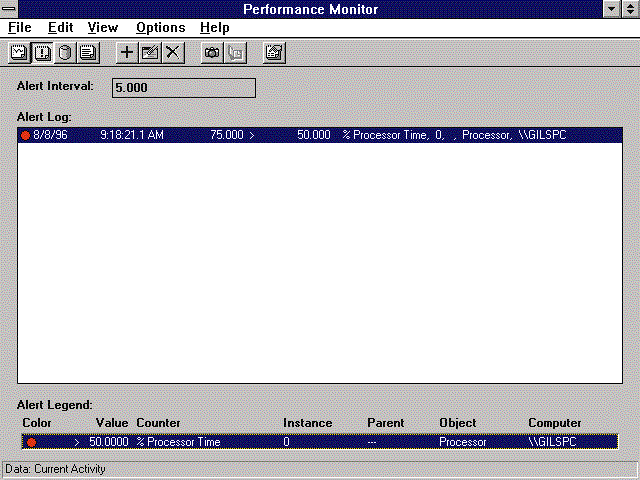Image resolution: width=640 pixels, height=480 pixels.
Task: Take a snapshot with camera icon
Action: click(212, 53)
